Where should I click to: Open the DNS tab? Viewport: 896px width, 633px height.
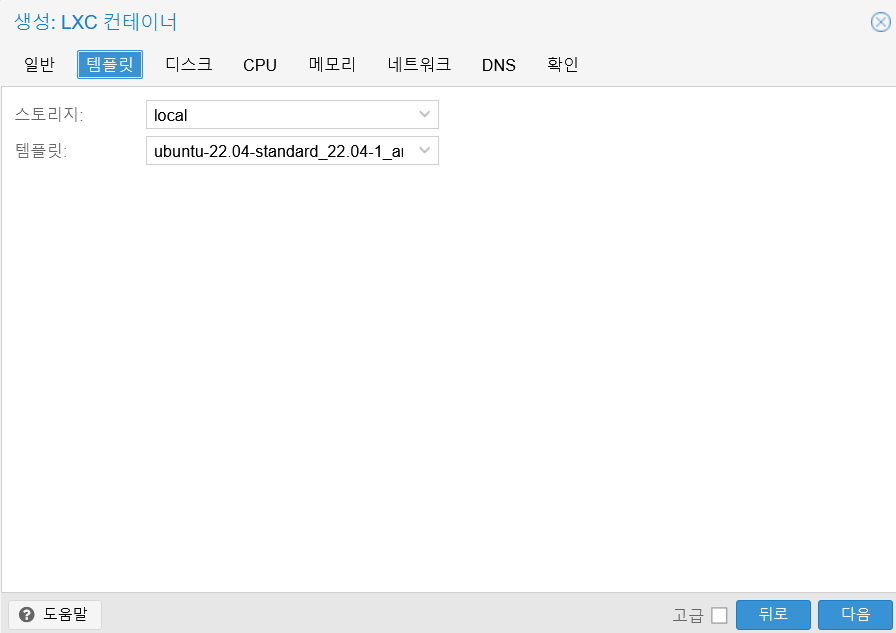(499, 65)
